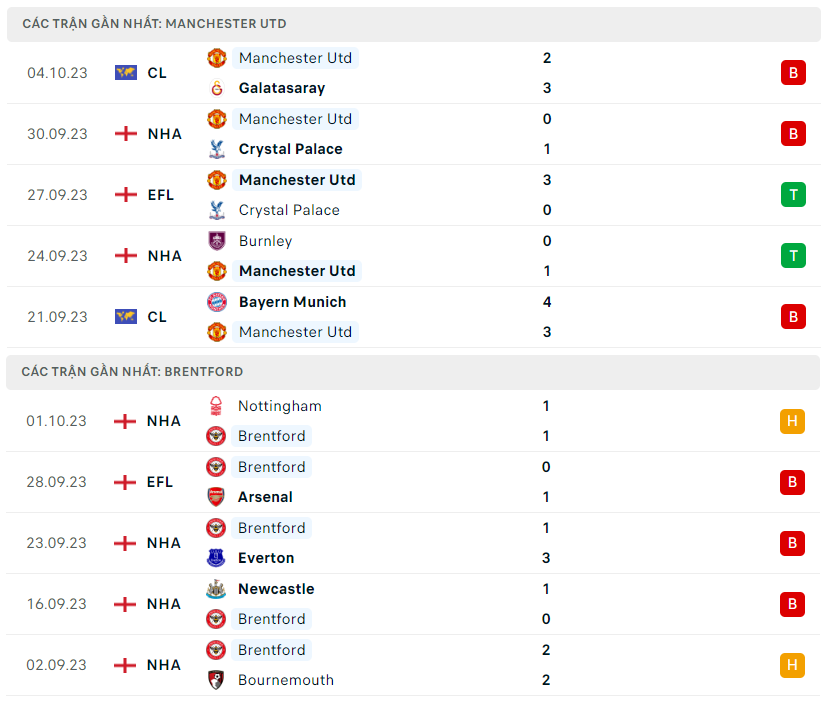Open the Galatasaray team link
The width and height of the screenshot is (826, 704).
[x=282, y=88]
